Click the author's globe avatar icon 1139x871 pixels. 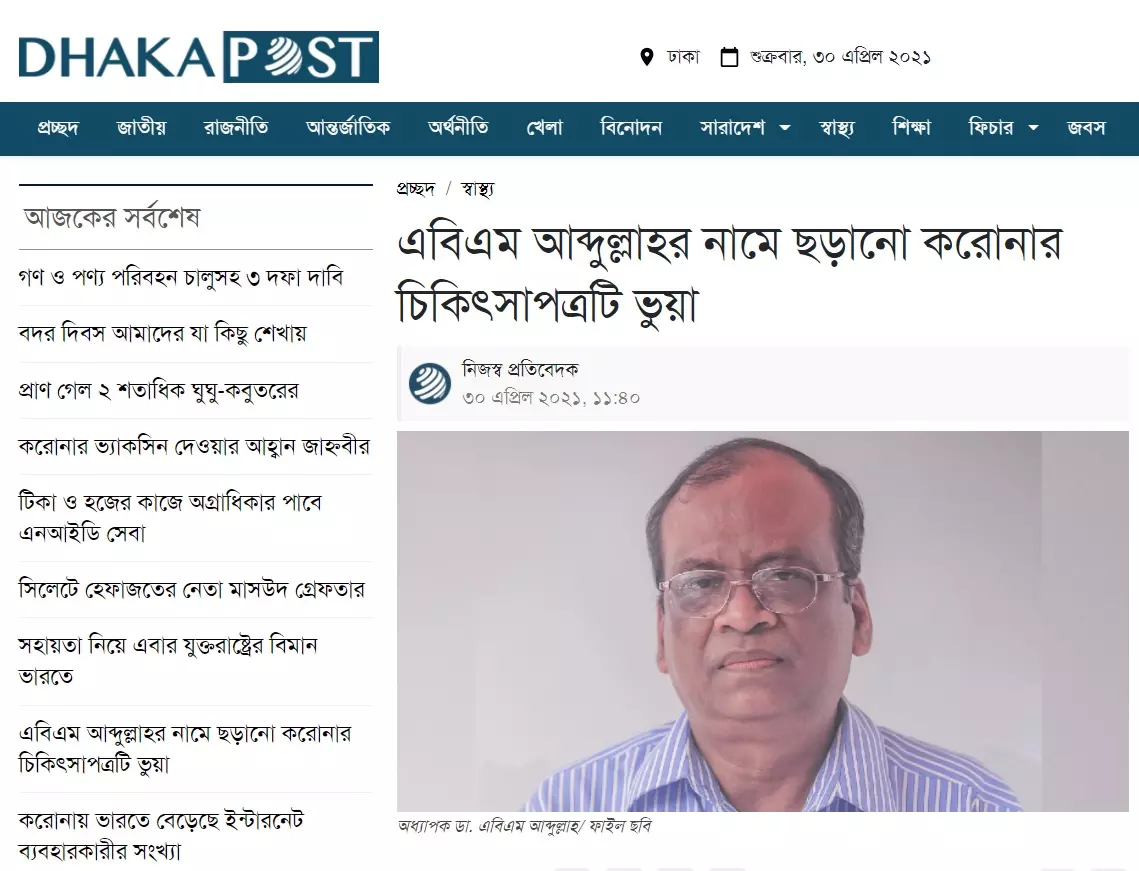[429, 384]
